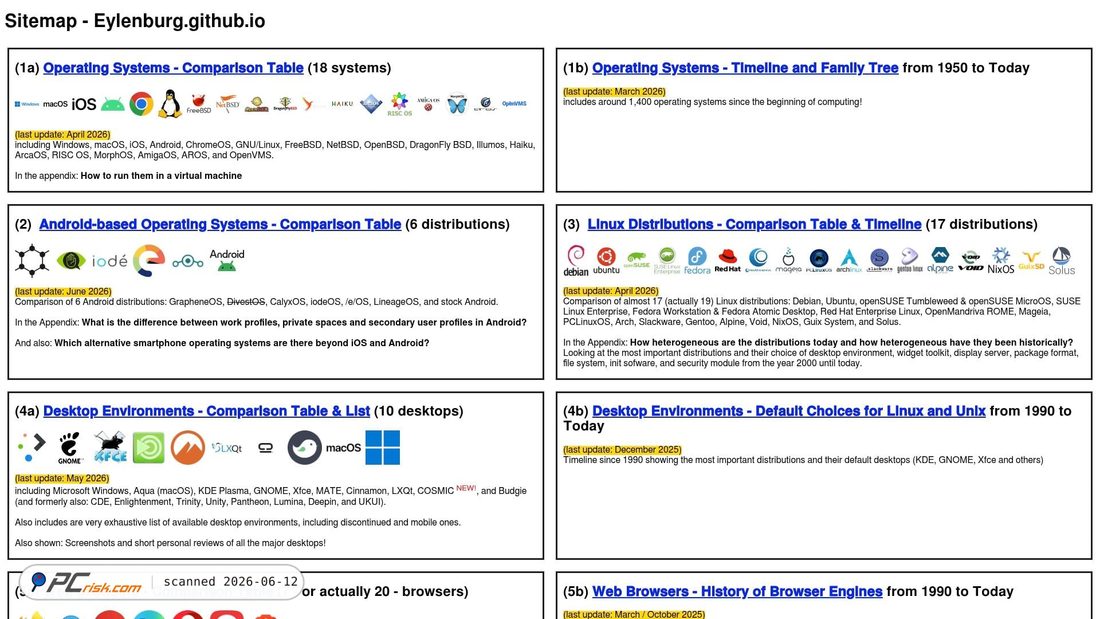Open Operating Systems - Timeline and Family Tree
The width and height of the screenshot is (1100, 619).
click(745, 68)
